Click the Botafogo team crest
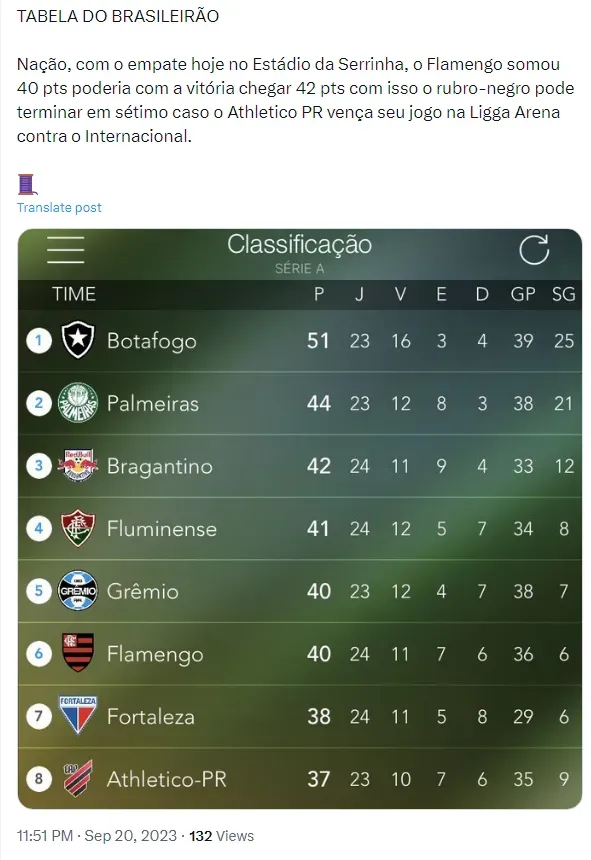Screen dimensions: 591x860 tap(78, 340)
